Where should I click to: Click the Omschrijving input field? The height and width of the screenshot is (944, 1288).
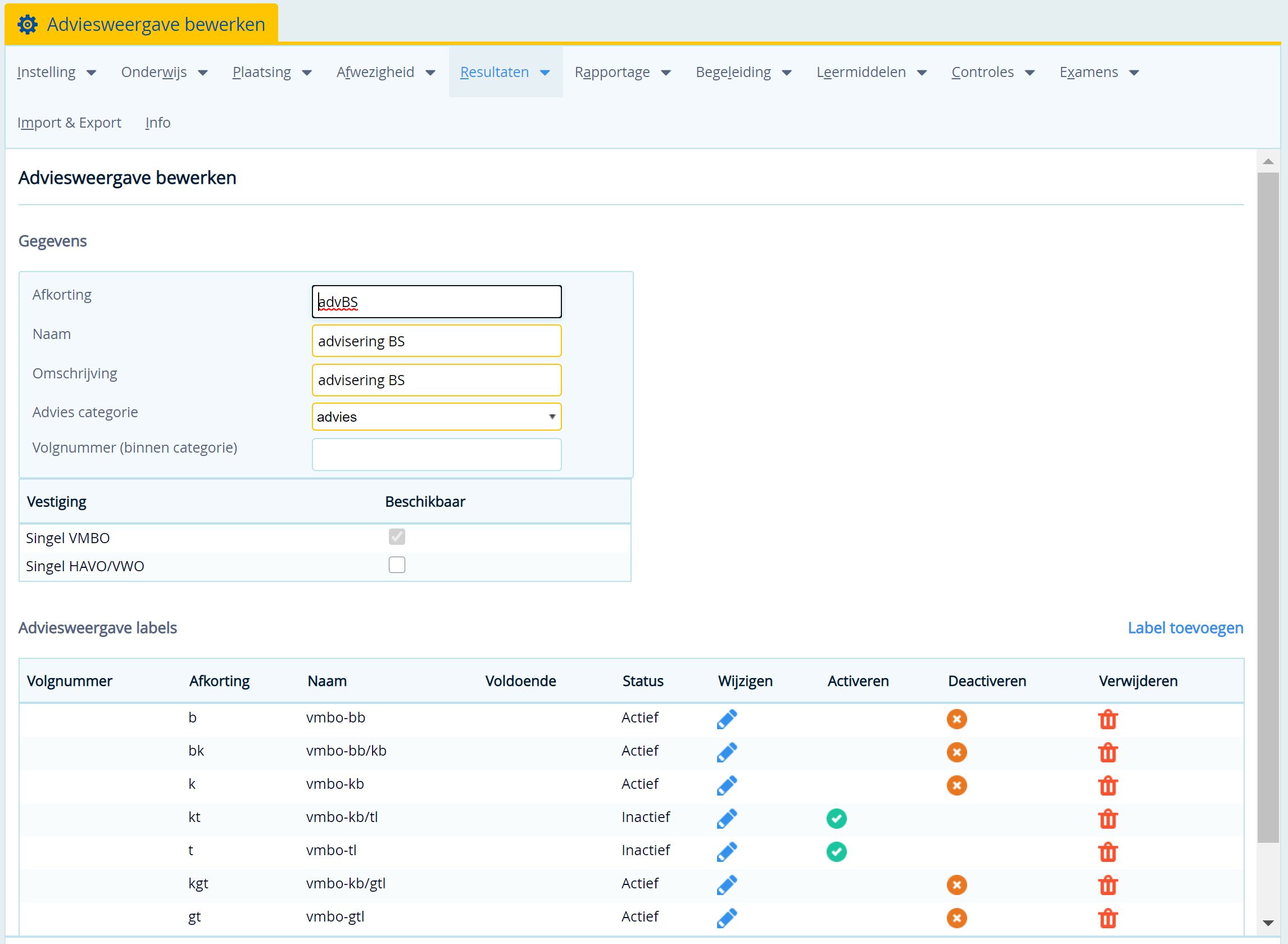pos(437,380)
